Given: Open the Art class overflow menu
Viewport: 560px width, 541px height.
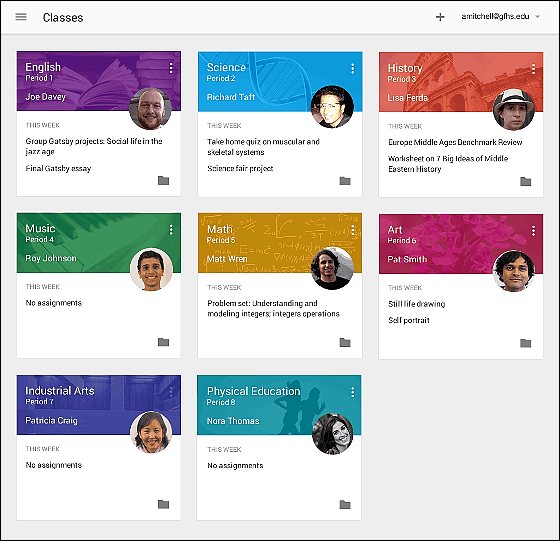Looking at the screenshot, I should 533,231.
